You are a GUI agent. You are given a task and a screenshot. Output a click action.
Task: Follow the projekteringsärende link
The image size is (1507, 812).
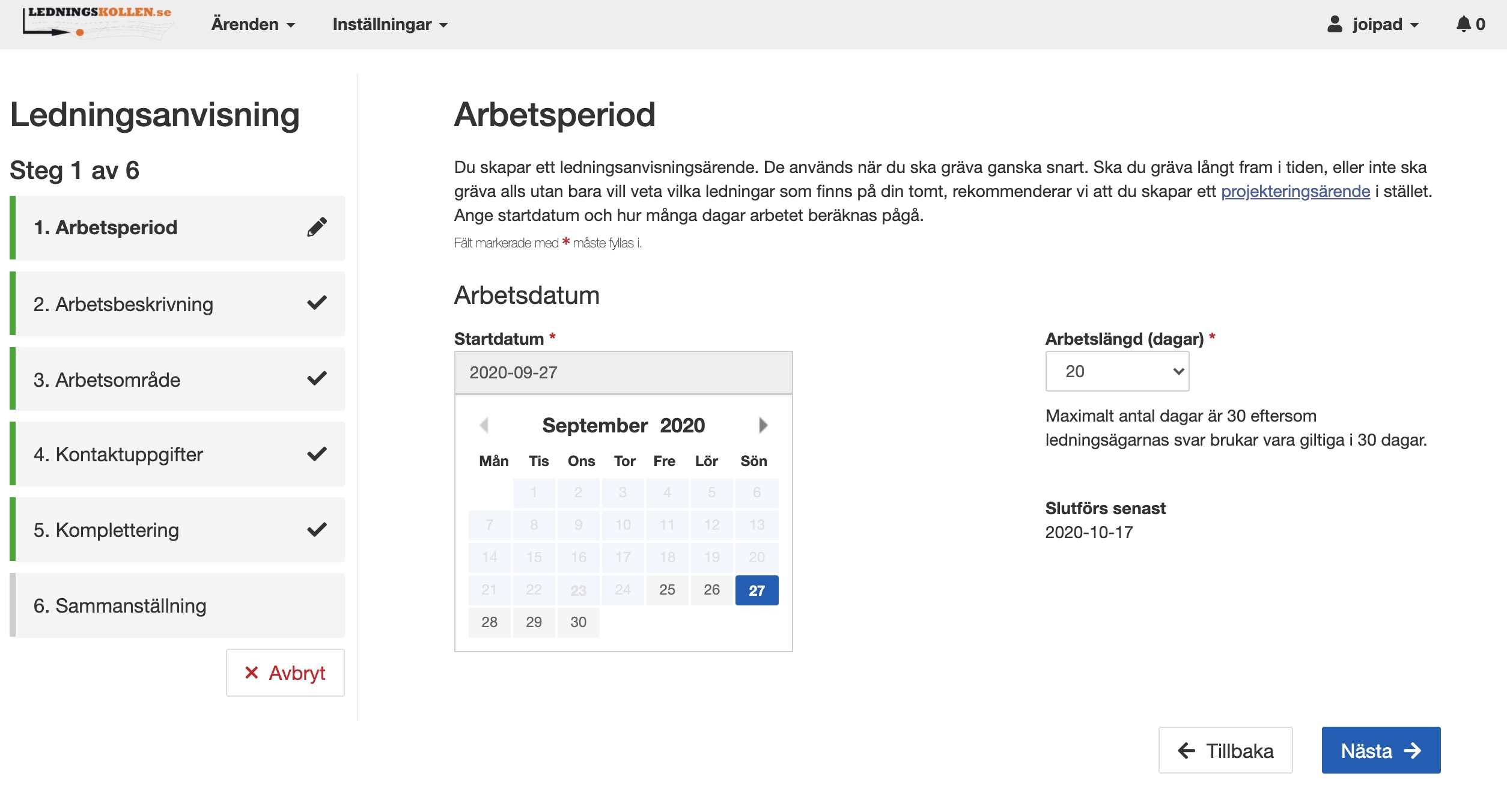click(x=1295, y=191)
